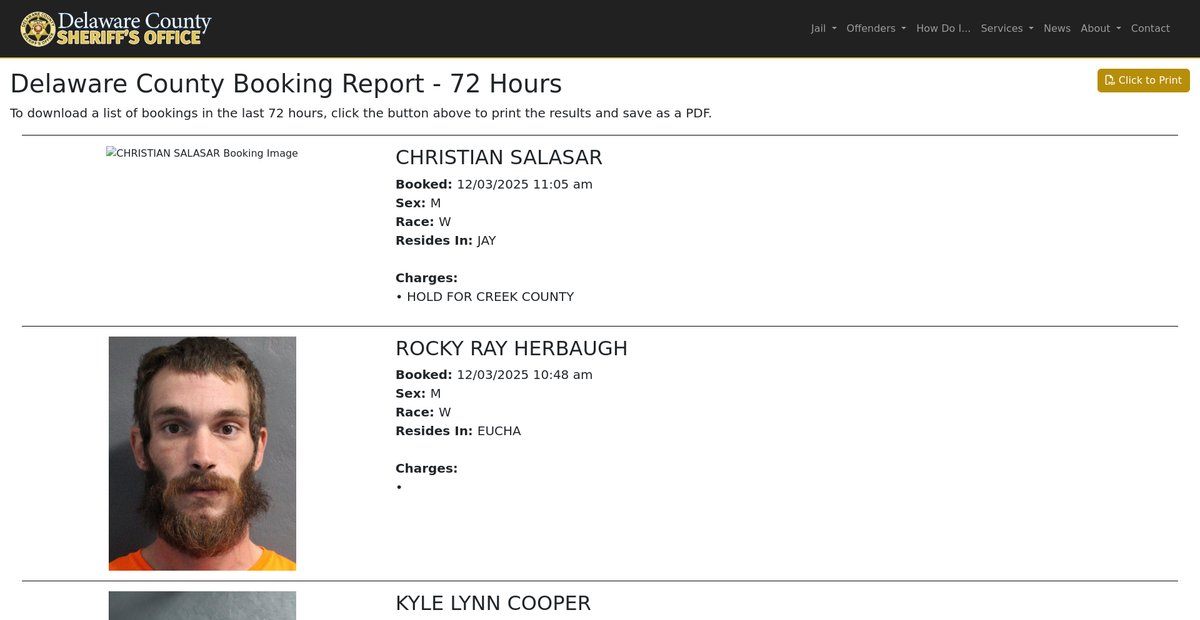The height and width of the screenshot is (620, 1200).
Task: Expand the Services dropdown menu
Action: [x=1007, y=28]
